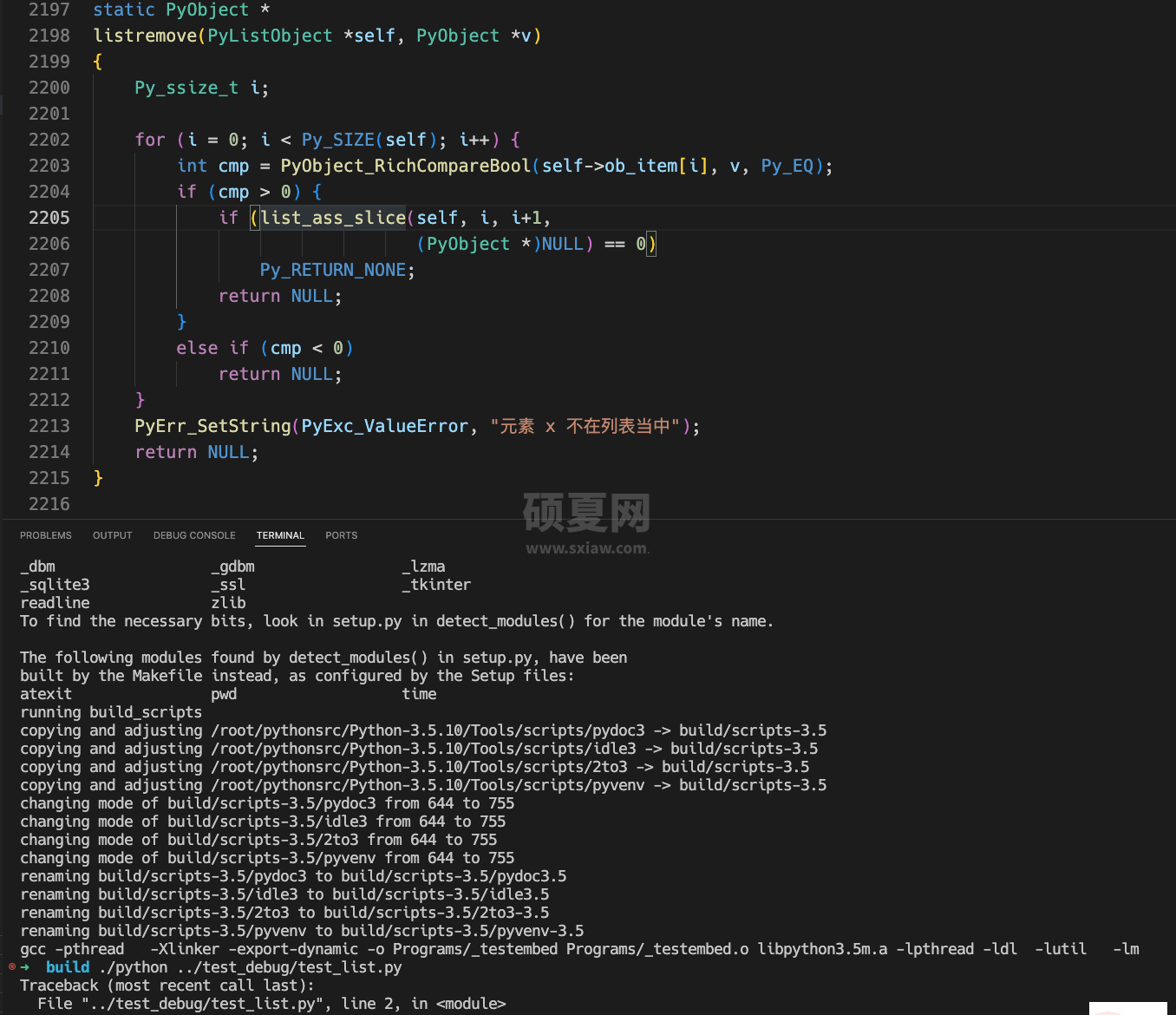Click Py_ssize_t type on line 2200
Image resolution: width=1176 pixels, height=1015 pixels.
tap(186, 88)
